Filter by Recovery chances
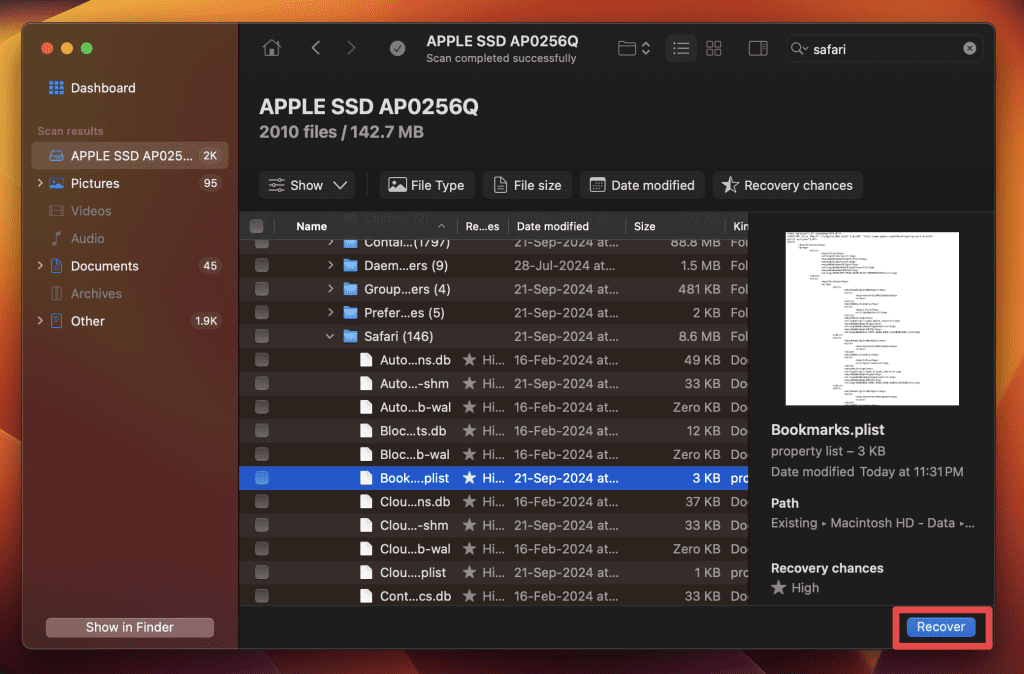This screenshot has width=1024, height=674. click(788, 185)
